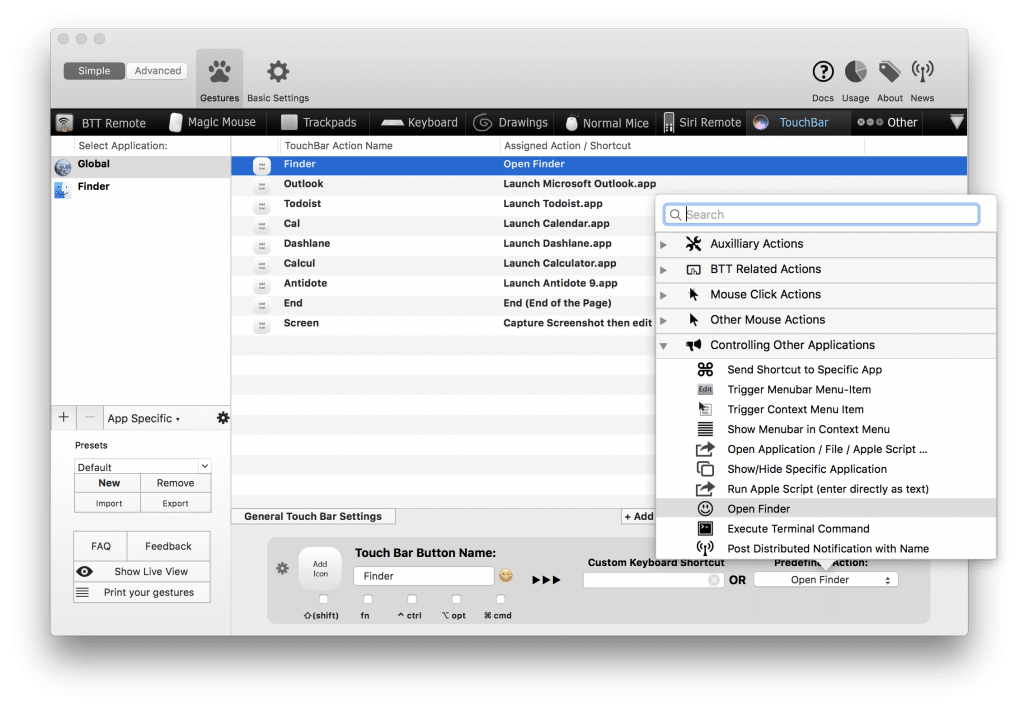The height and width of the screenshot is (708, 1024).
Task: Click the Add Icon placeholder box
Action: (x=320, y=568)
